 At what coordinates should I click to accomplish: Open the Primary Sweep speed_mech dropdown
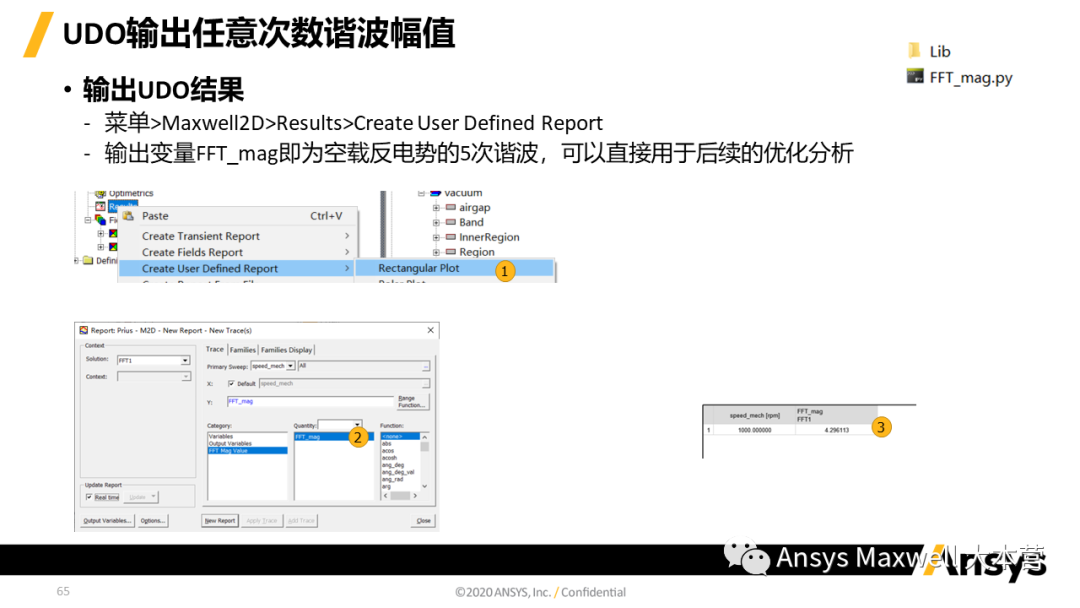(x=291, y=366)
